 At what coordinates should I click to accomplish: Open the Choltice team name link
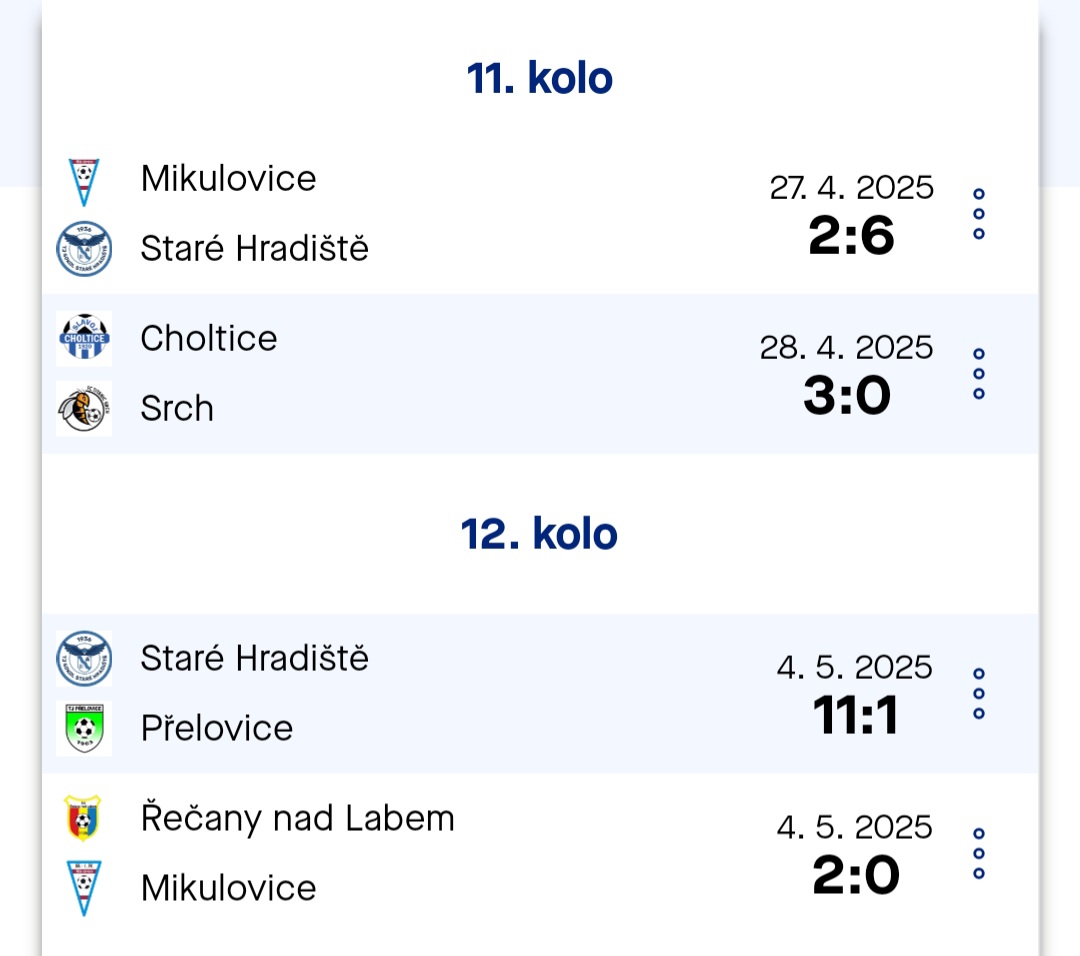coord(209,338)
